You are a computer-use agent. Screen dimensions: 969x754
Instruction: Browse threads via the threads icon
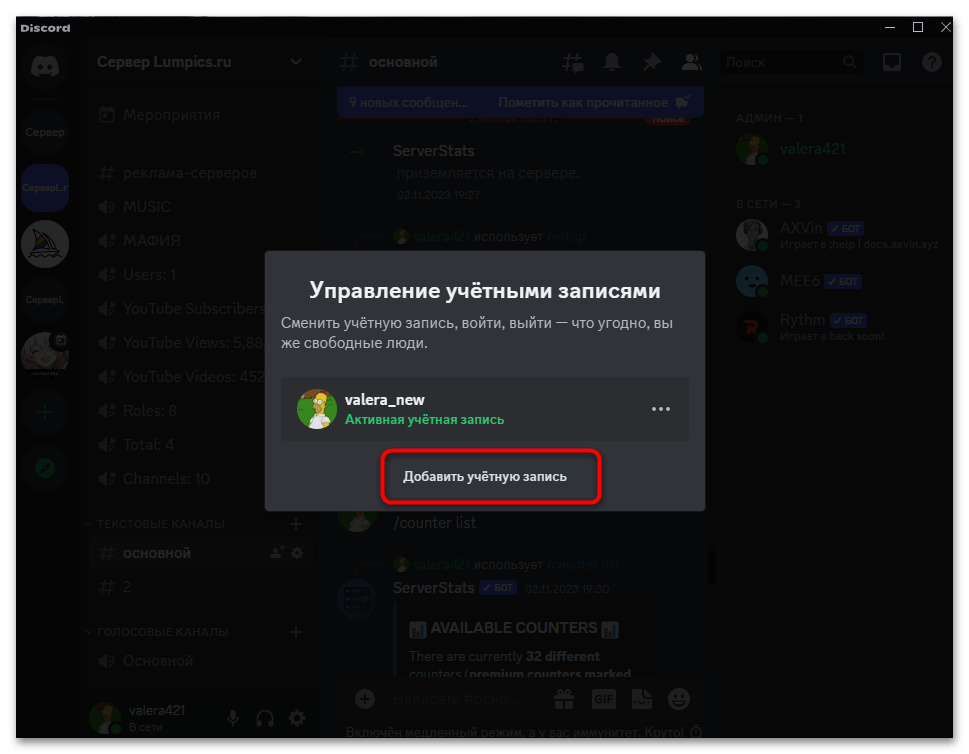[573, 62]
